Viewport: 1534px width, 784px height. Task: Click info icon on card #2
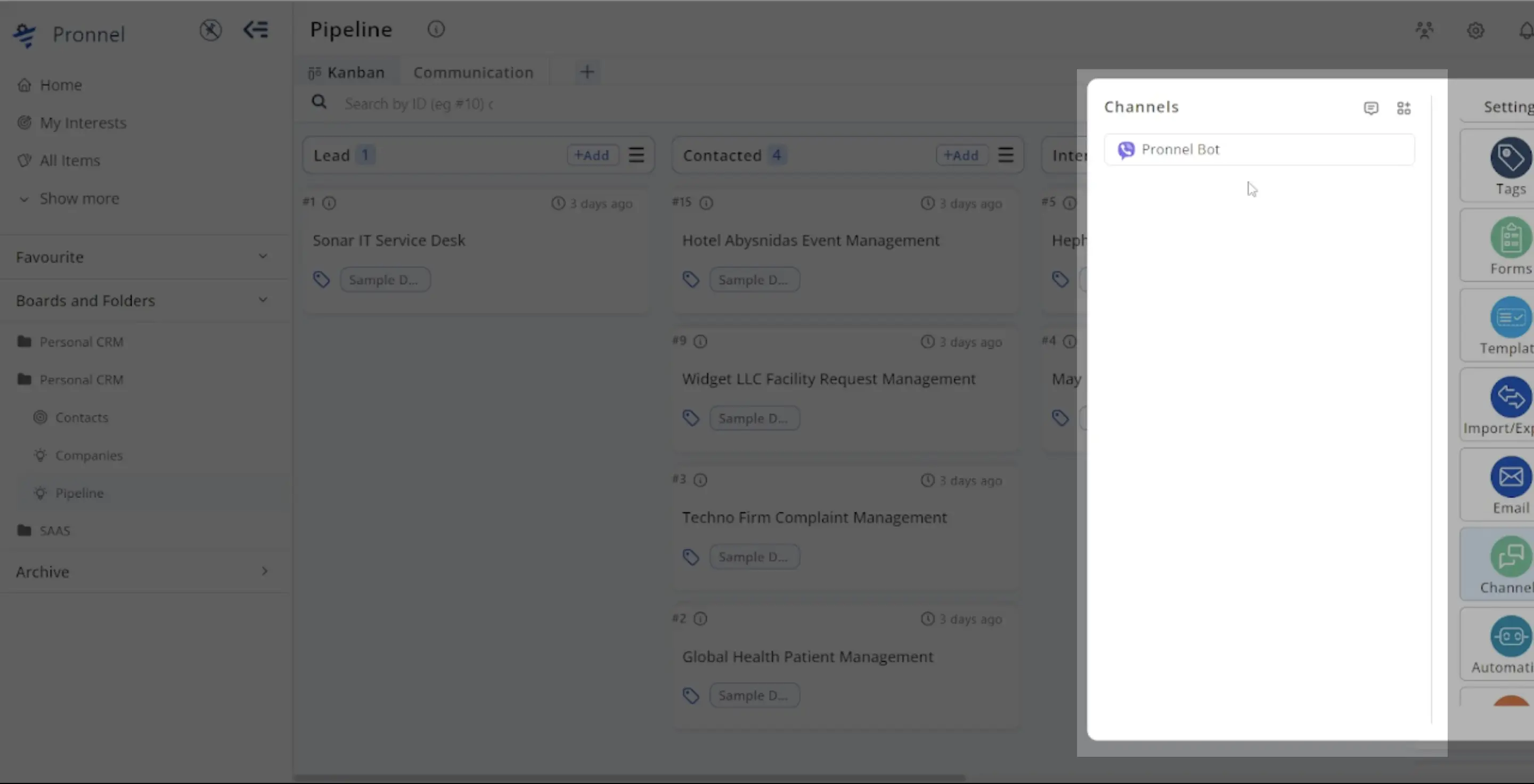point(701,619)
